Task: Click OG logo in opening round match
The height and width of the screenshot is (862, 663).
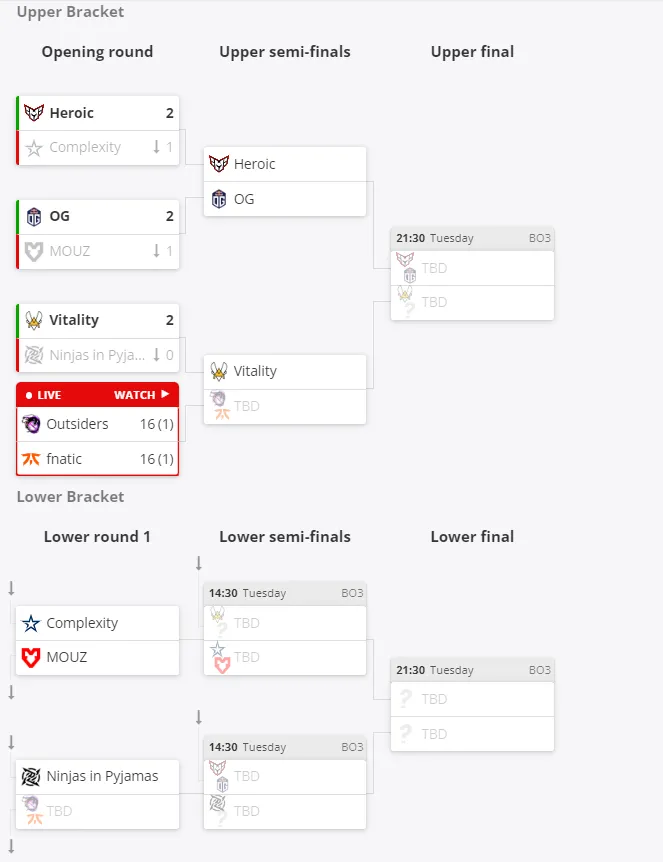Action: 34,217
